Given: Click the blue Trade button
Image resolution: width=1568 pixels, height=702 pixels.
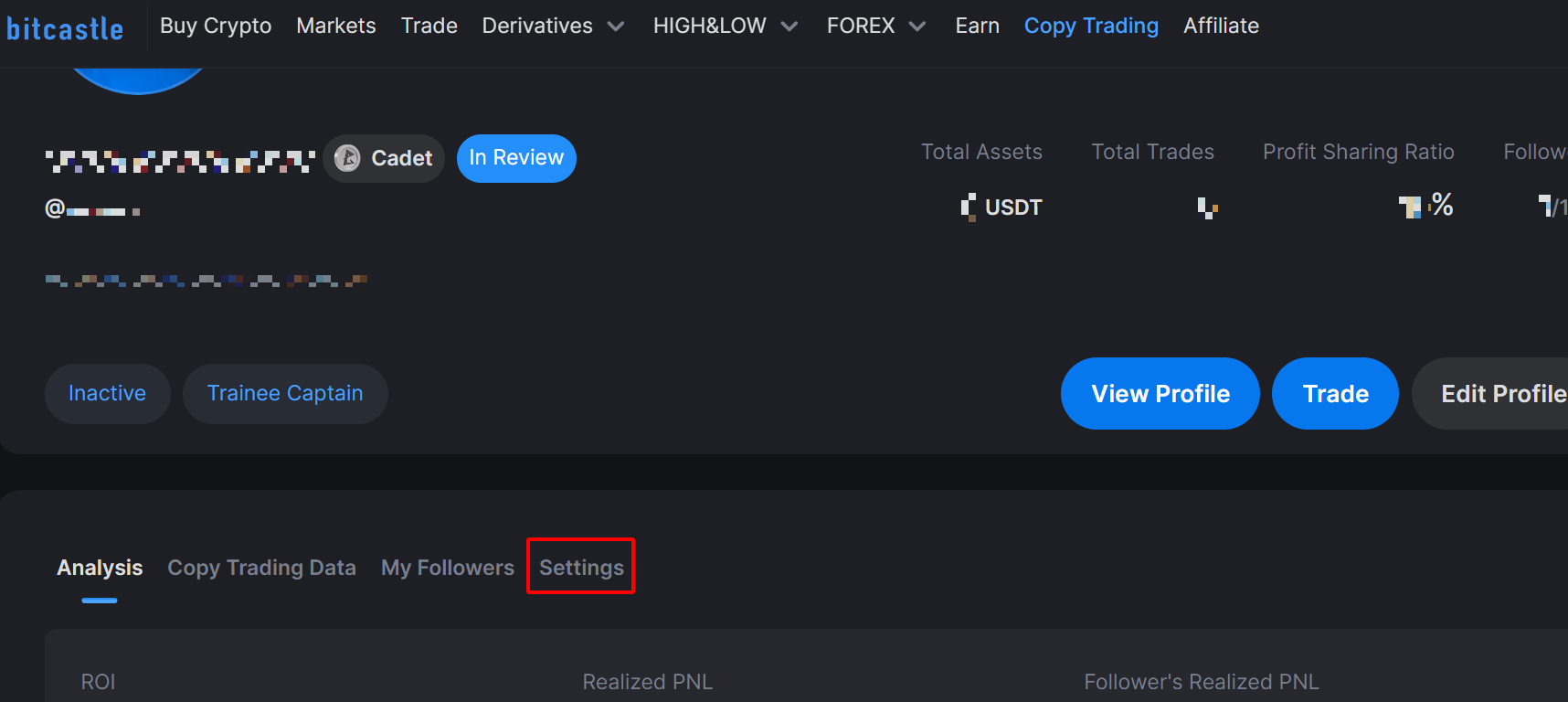Looking at the screenshot, I should click(1335, 393).
